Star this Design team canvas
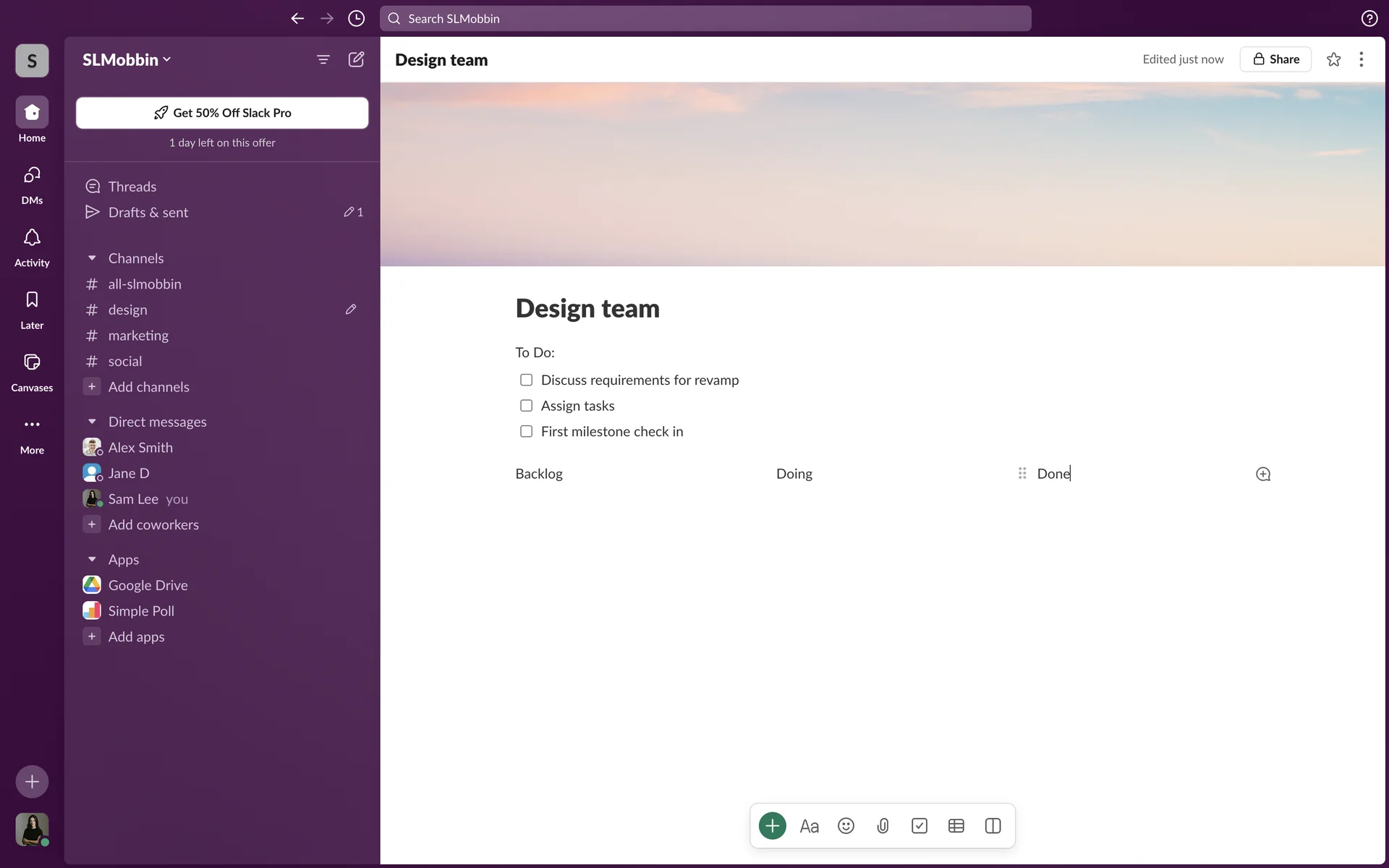 click(x=1333, y=59)
